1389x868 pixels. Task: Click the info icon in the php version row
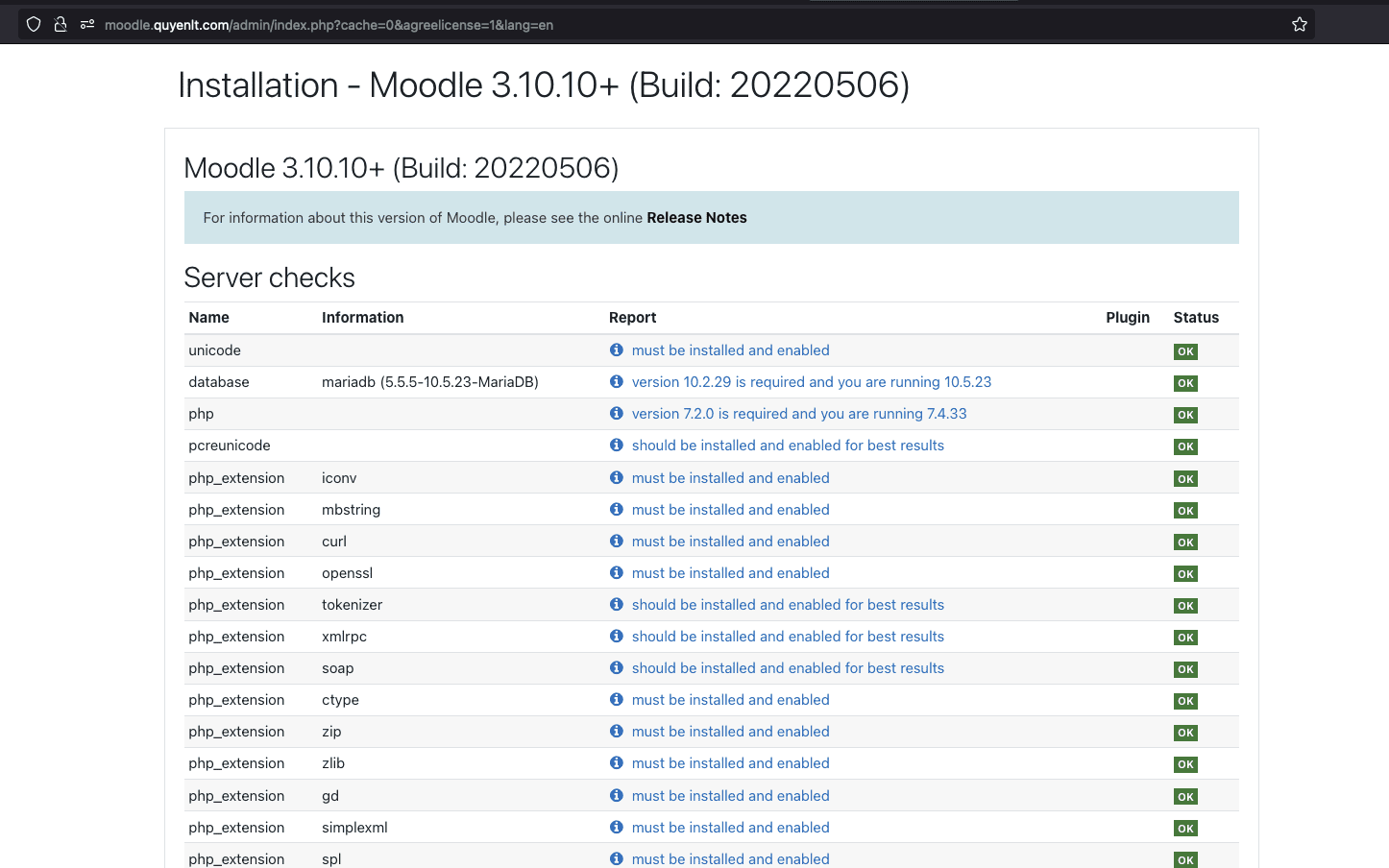[x=617, y=414]
